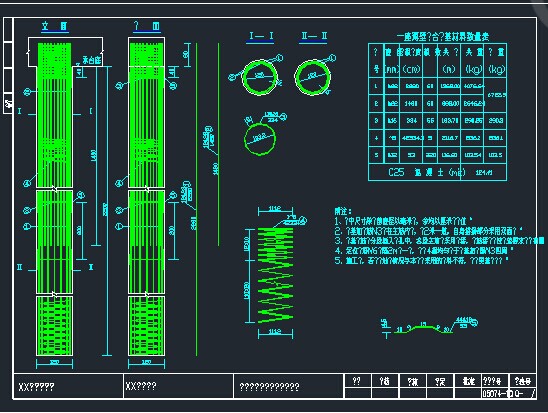Select the quantity table title above the table
548x413 pixels.
point(443,36)
